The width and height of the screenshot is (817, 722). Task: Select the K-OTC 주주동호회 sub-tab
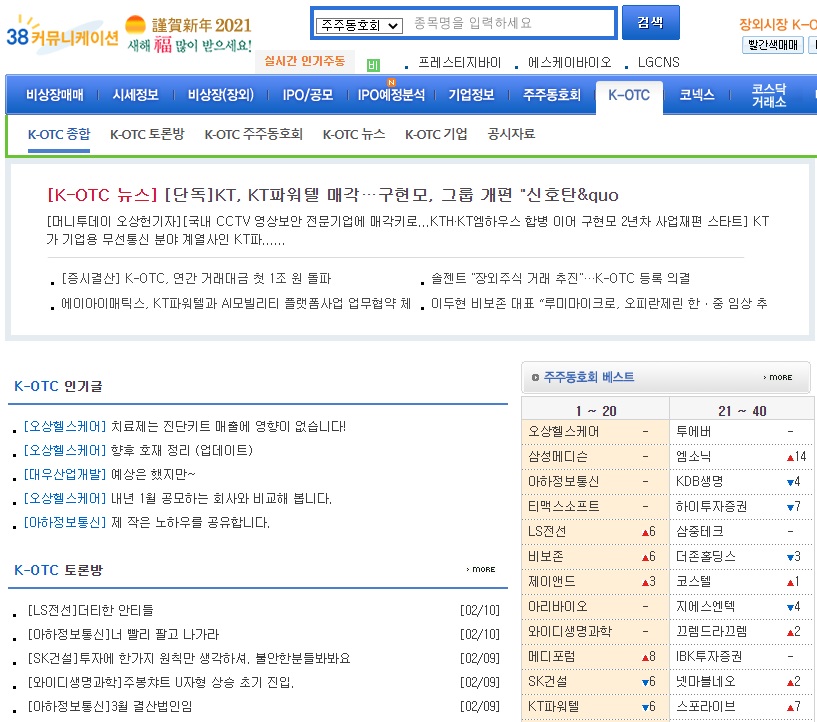click(253, 134)
